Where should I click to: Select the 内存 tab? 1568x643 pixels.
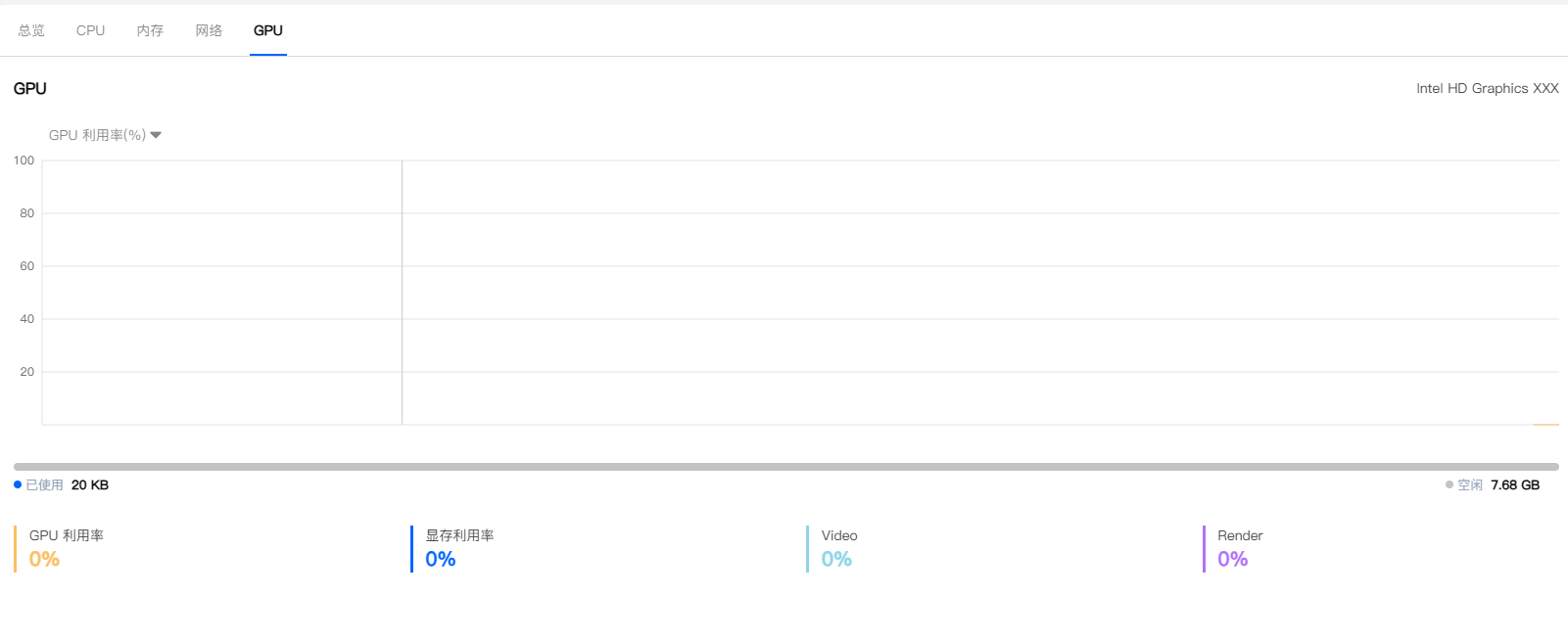[150, 30]
